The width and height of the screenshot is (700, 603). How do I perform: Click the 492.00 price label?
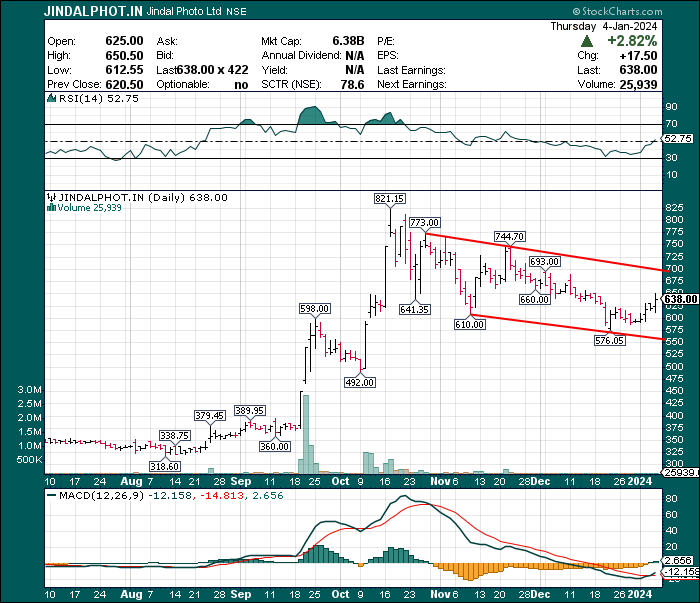click(360, 383)
